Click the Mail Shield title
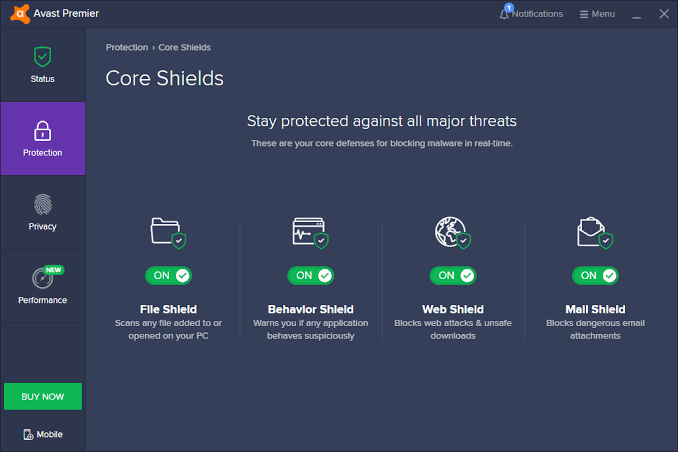 (595, 309)
